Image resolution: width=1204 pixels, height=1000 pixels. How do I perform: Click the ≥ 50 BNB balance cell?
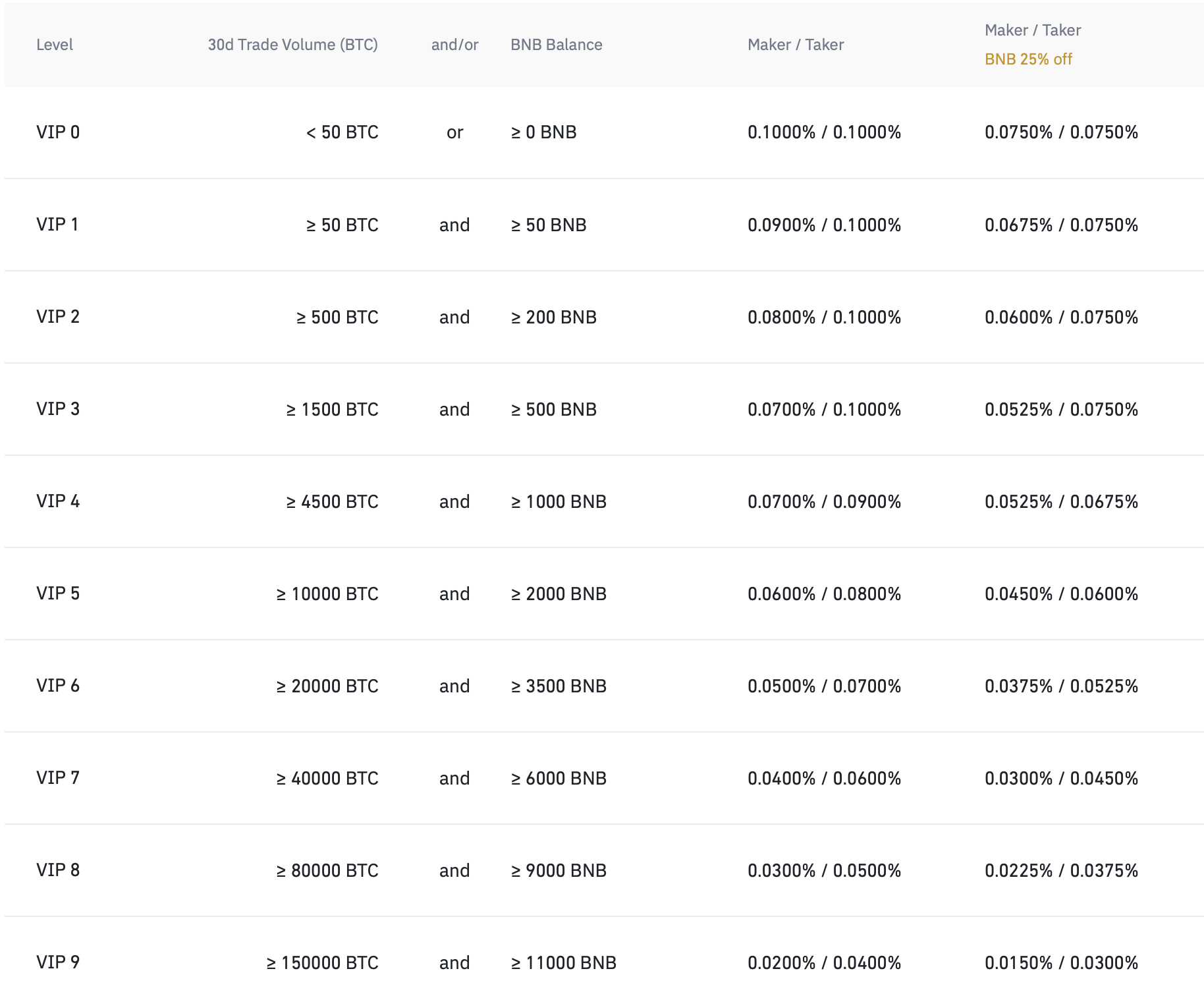tap(549, 225)
